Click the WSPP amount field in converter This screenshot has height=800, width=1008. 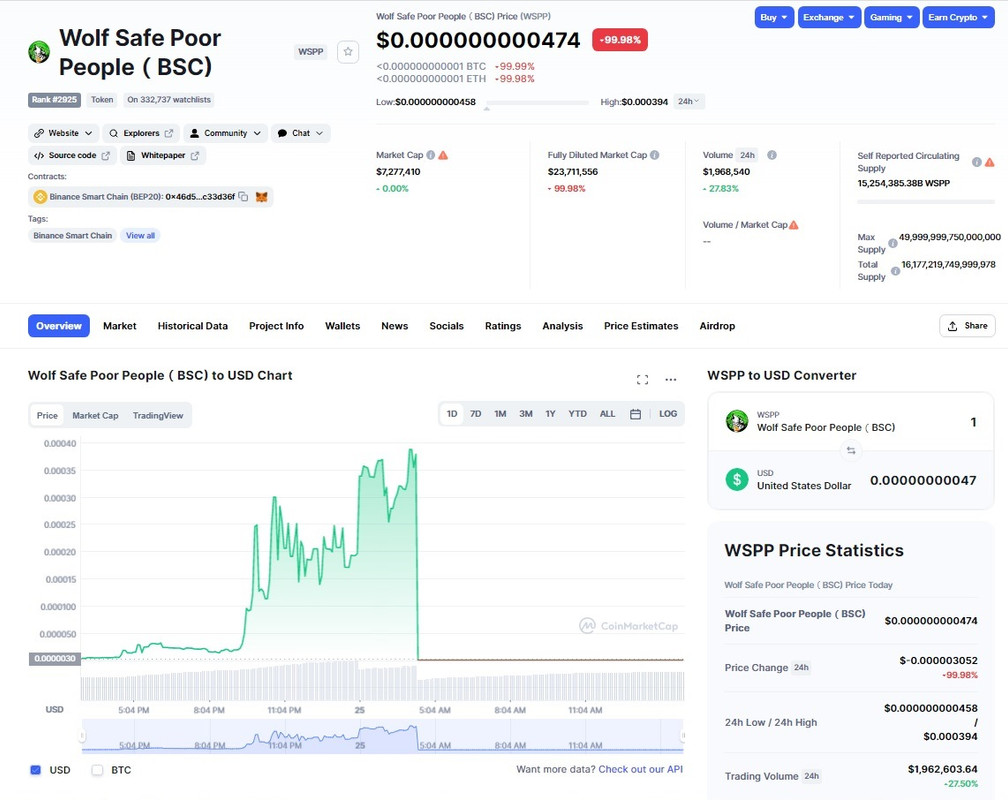(973, 422)
